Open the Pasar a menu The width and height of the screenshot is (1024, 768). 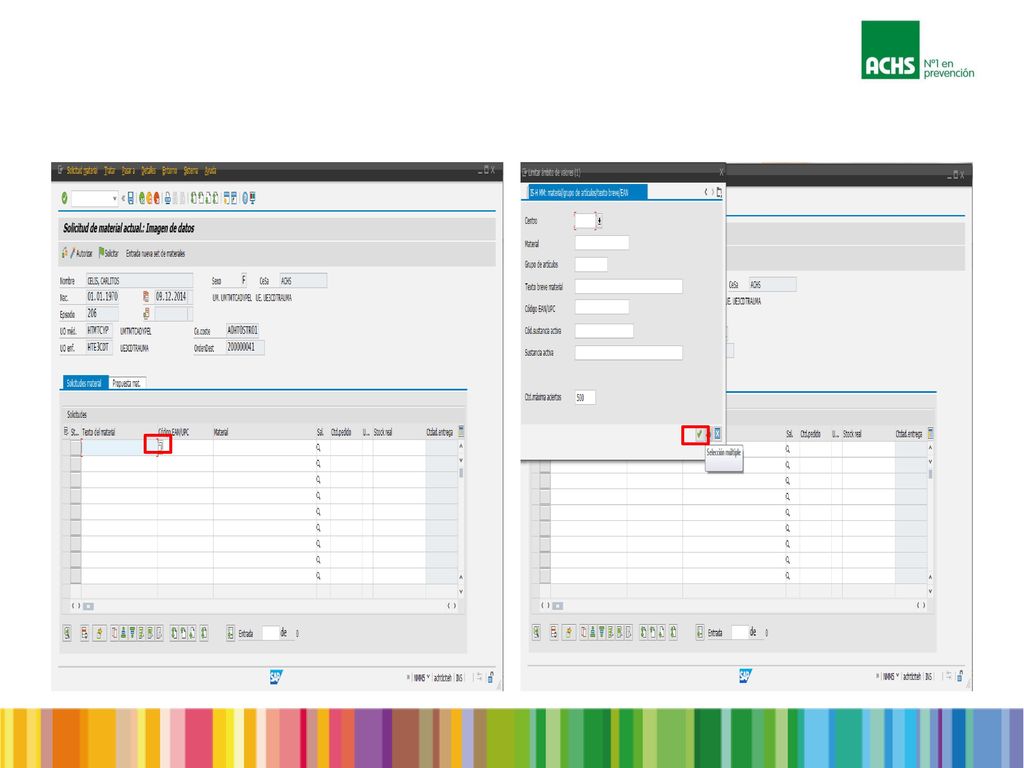coord(128,170)
